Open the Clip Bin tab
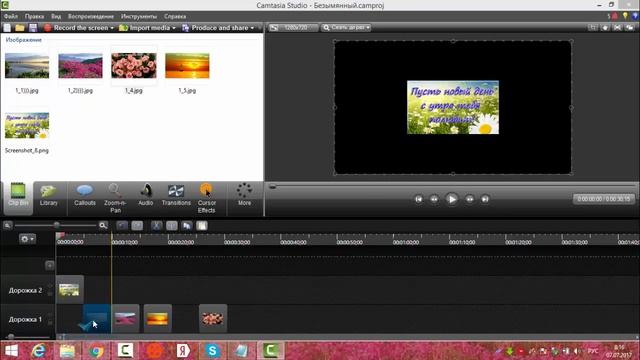 click(18, 197)
